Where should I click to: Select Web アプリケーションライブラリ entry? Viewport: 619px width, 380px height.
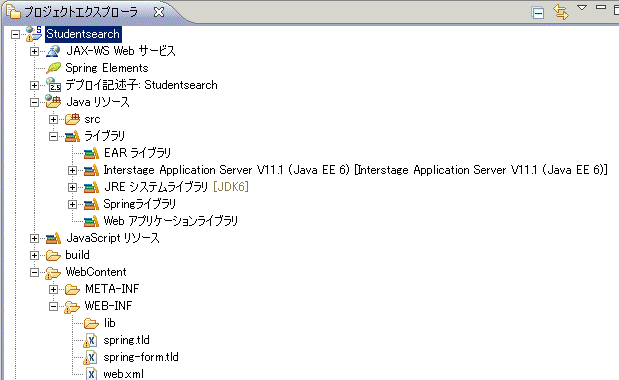tap(171, 221)
